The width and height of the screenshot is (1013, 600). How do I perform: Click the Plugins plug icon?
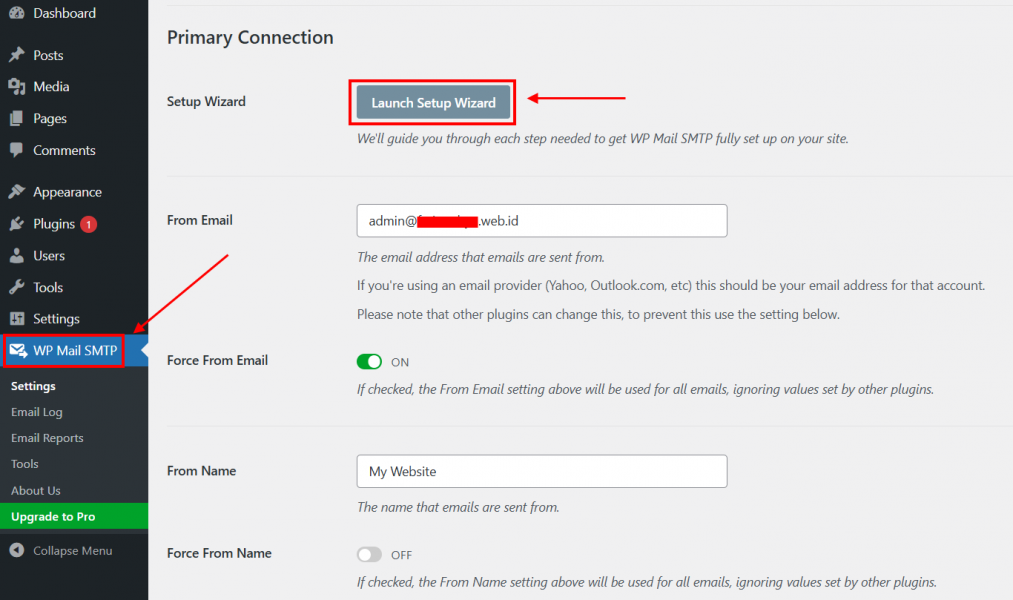[17, 224]
